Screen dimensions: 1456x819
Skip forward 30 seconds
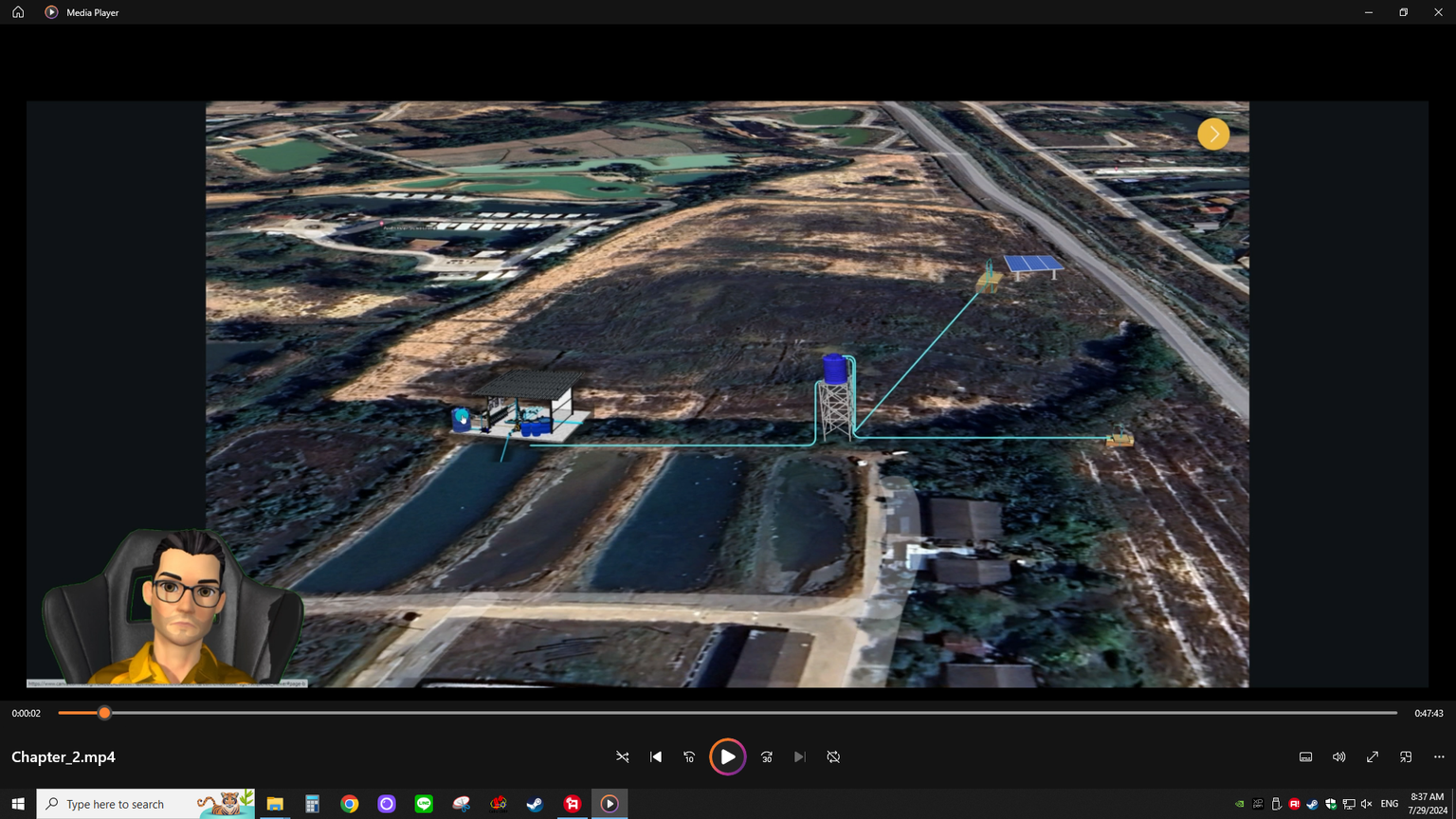[x=767, y=756]
